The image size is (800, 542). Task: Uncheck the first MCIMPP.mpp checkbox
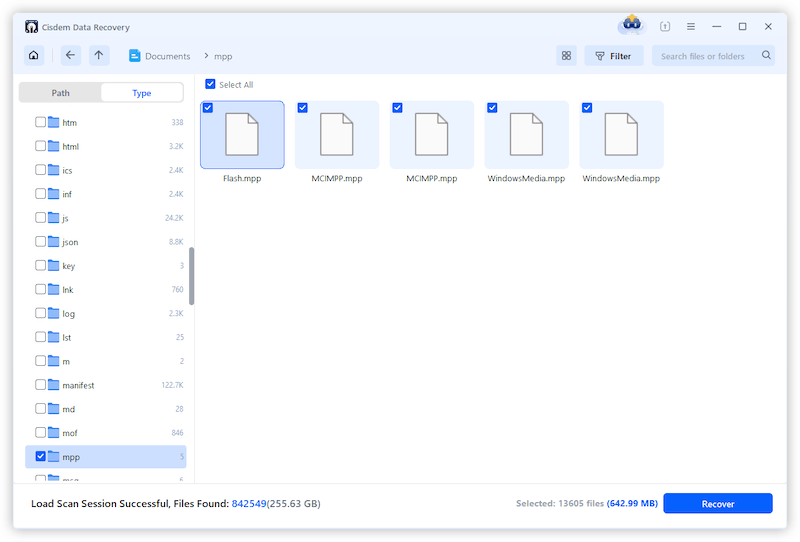(x=303, y=108)
